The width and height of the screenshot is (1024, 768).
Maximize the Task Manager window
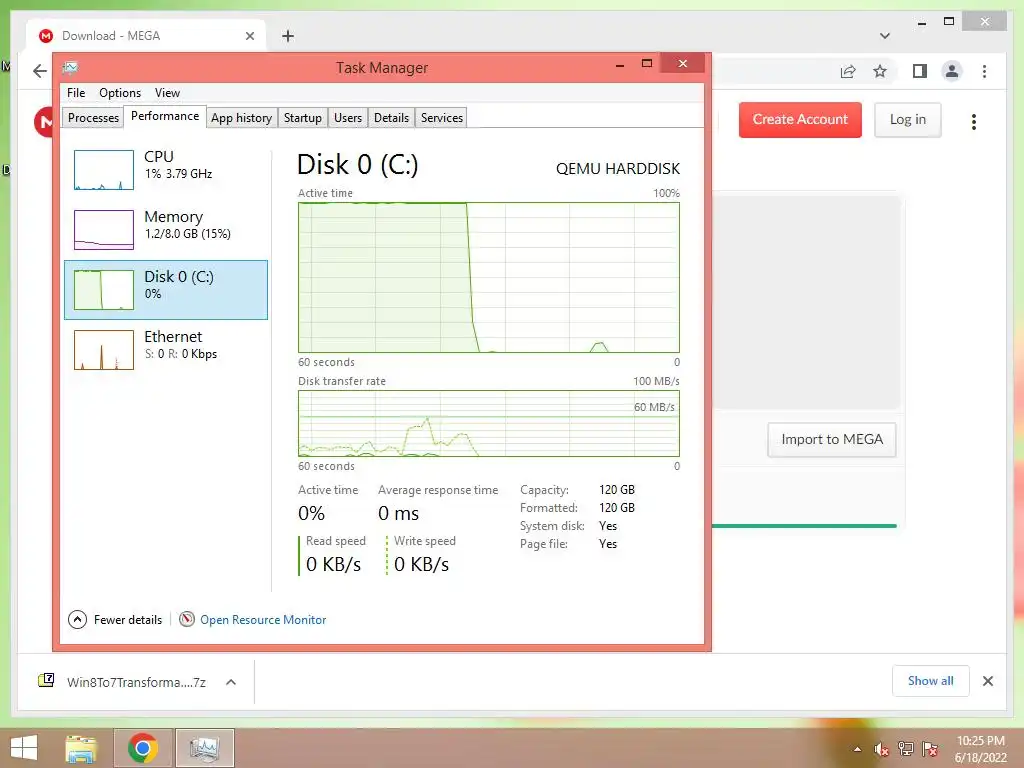(x=647, y=63)
